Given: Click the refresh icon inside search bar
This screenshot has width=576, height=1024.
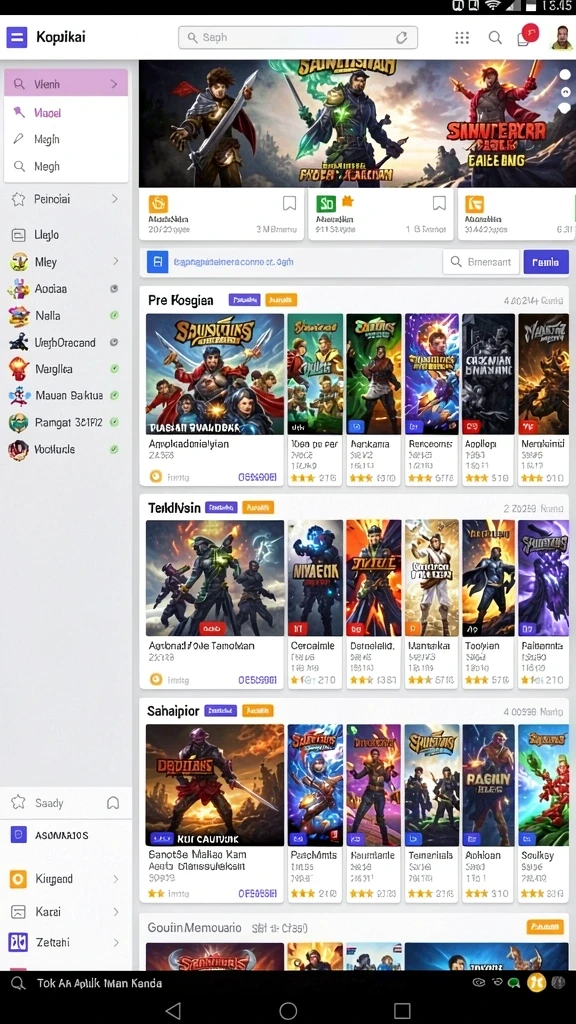Looking at the screenshot, I should [x=402, y=38].
